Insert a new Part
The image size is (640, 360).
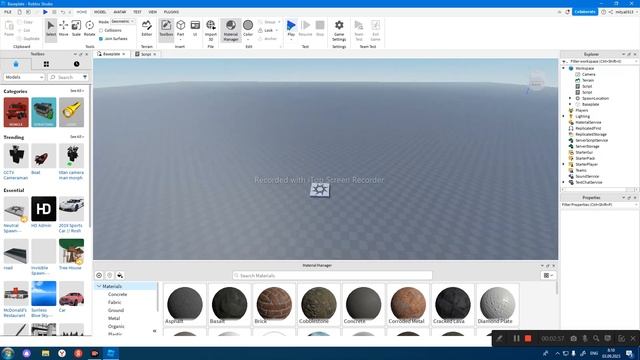180,29
